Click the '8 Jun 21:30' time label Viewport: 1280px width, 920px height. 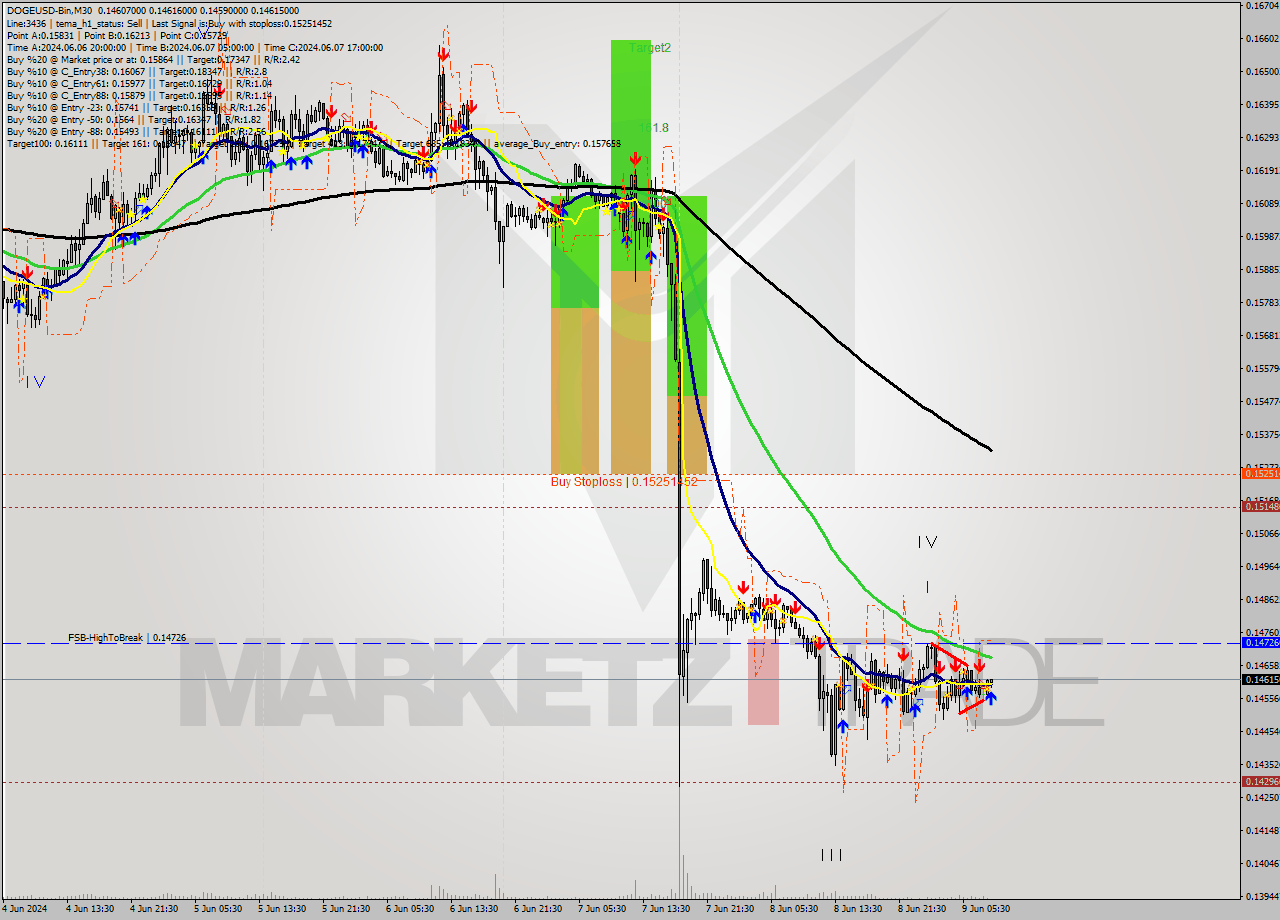(x=921, y=909)
